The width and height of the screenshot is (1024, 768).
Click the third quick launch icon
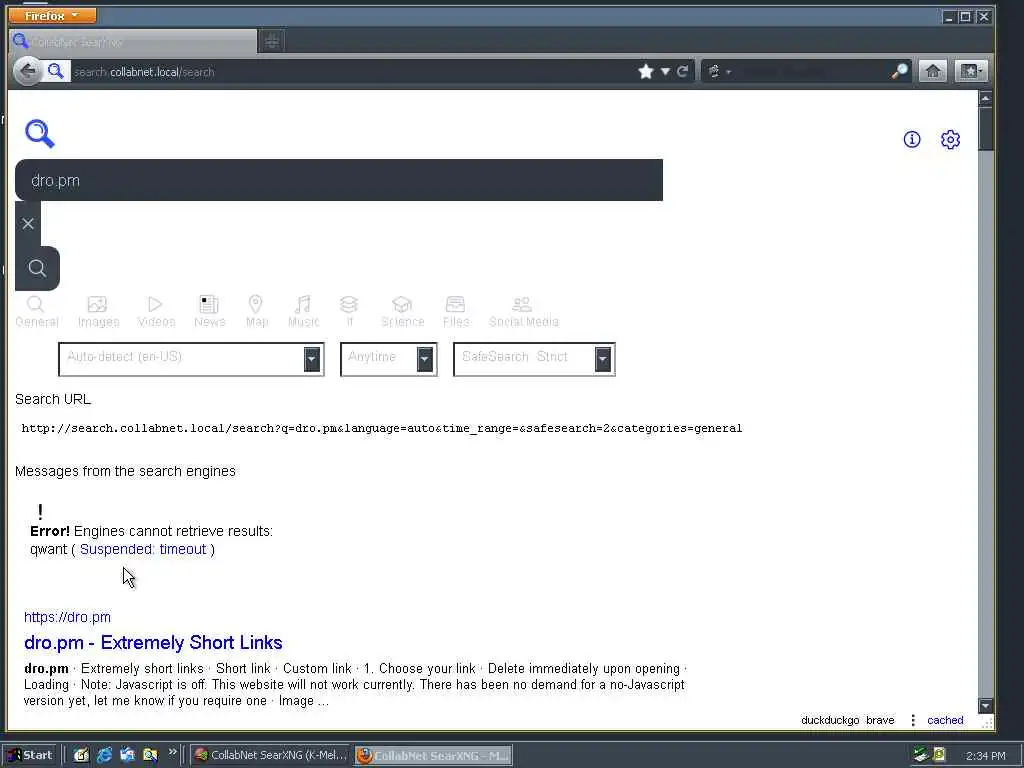tap(127, 755)
